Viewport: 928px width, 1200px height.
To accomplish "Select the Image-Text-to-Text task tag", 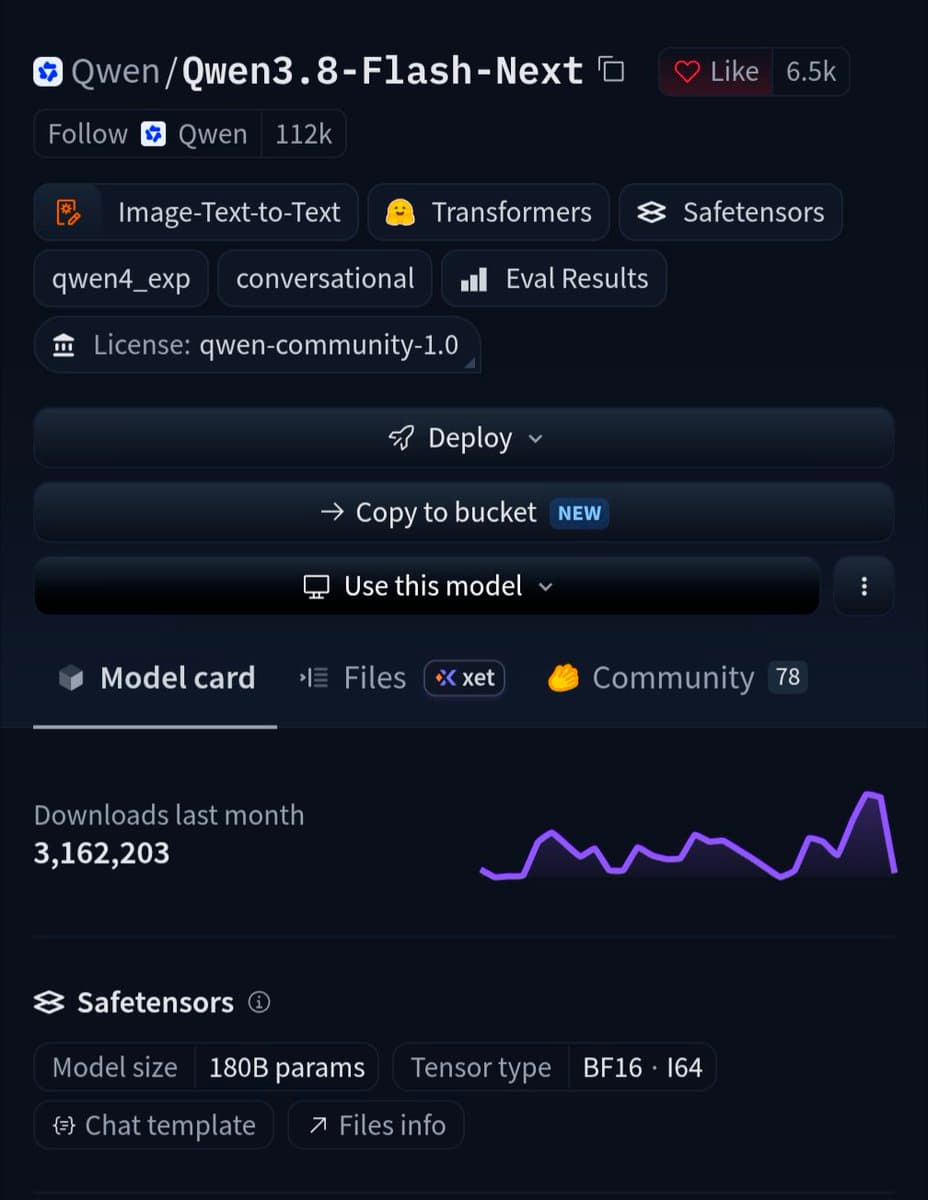I will [x=196, y=212].
